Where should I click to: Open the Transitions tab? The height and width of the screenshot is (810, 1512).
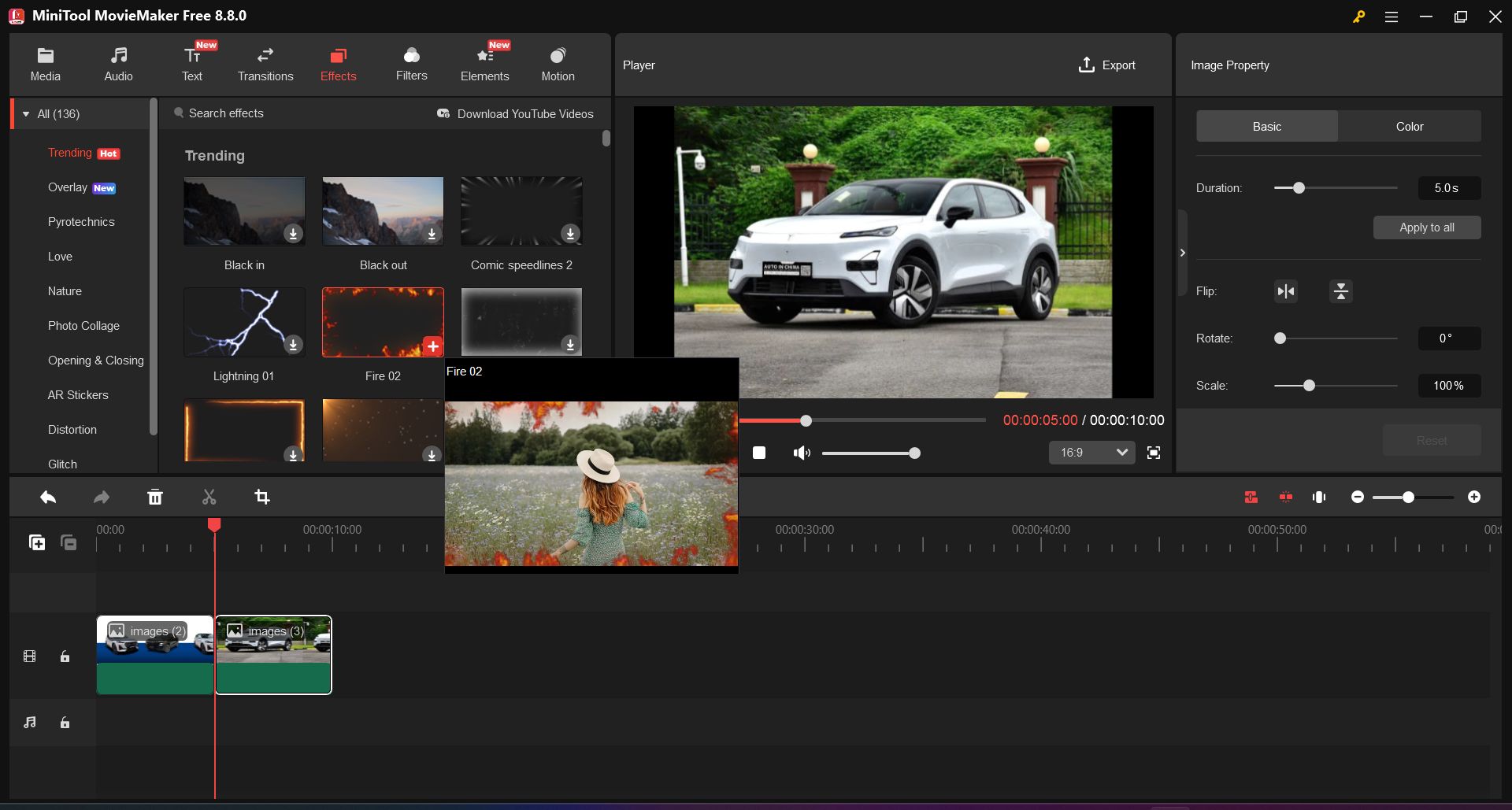(x=265, y=65)
